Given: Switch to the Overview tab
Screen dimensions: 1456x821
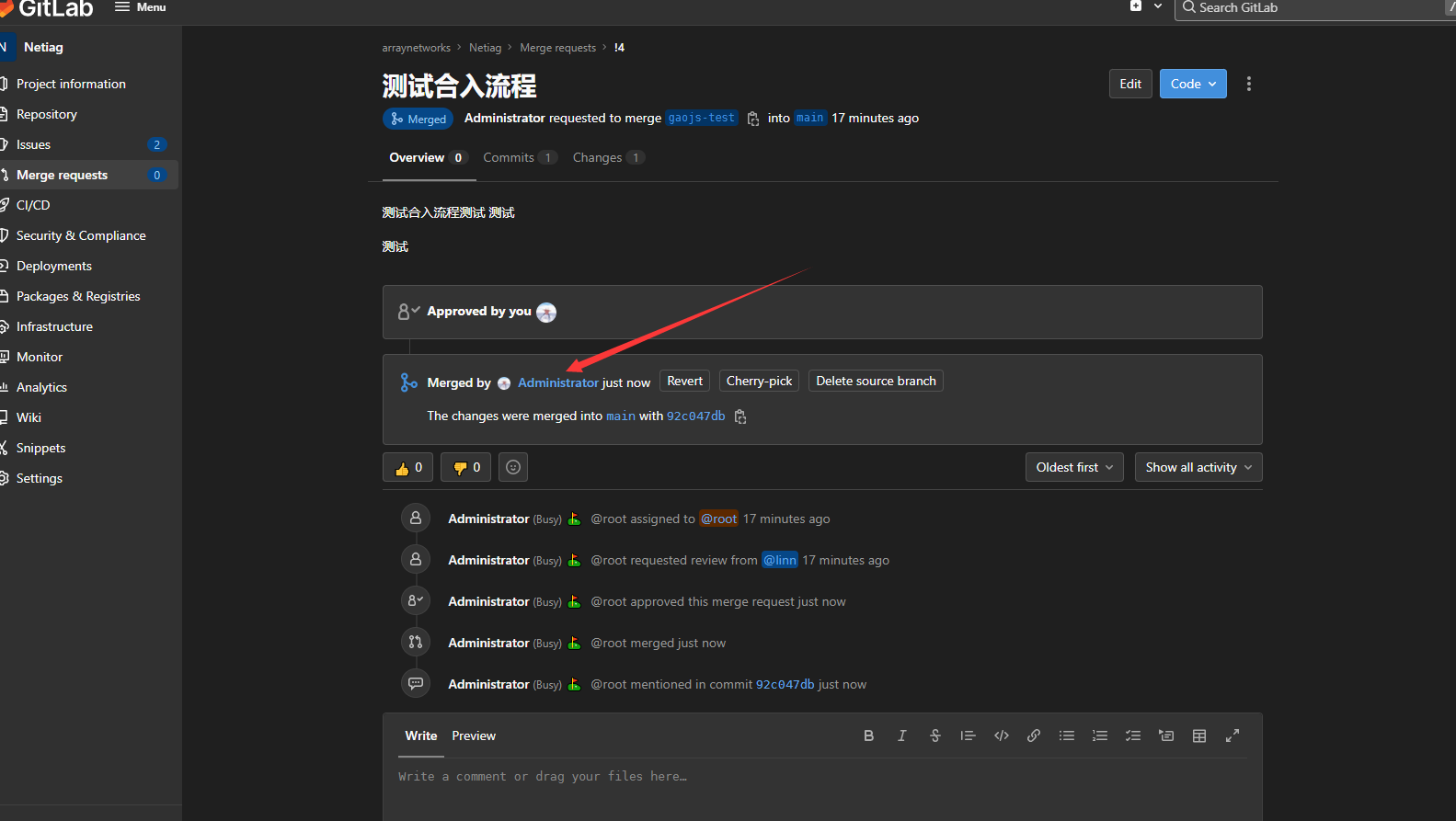Looking at the screenshot, I should point(428,157).
